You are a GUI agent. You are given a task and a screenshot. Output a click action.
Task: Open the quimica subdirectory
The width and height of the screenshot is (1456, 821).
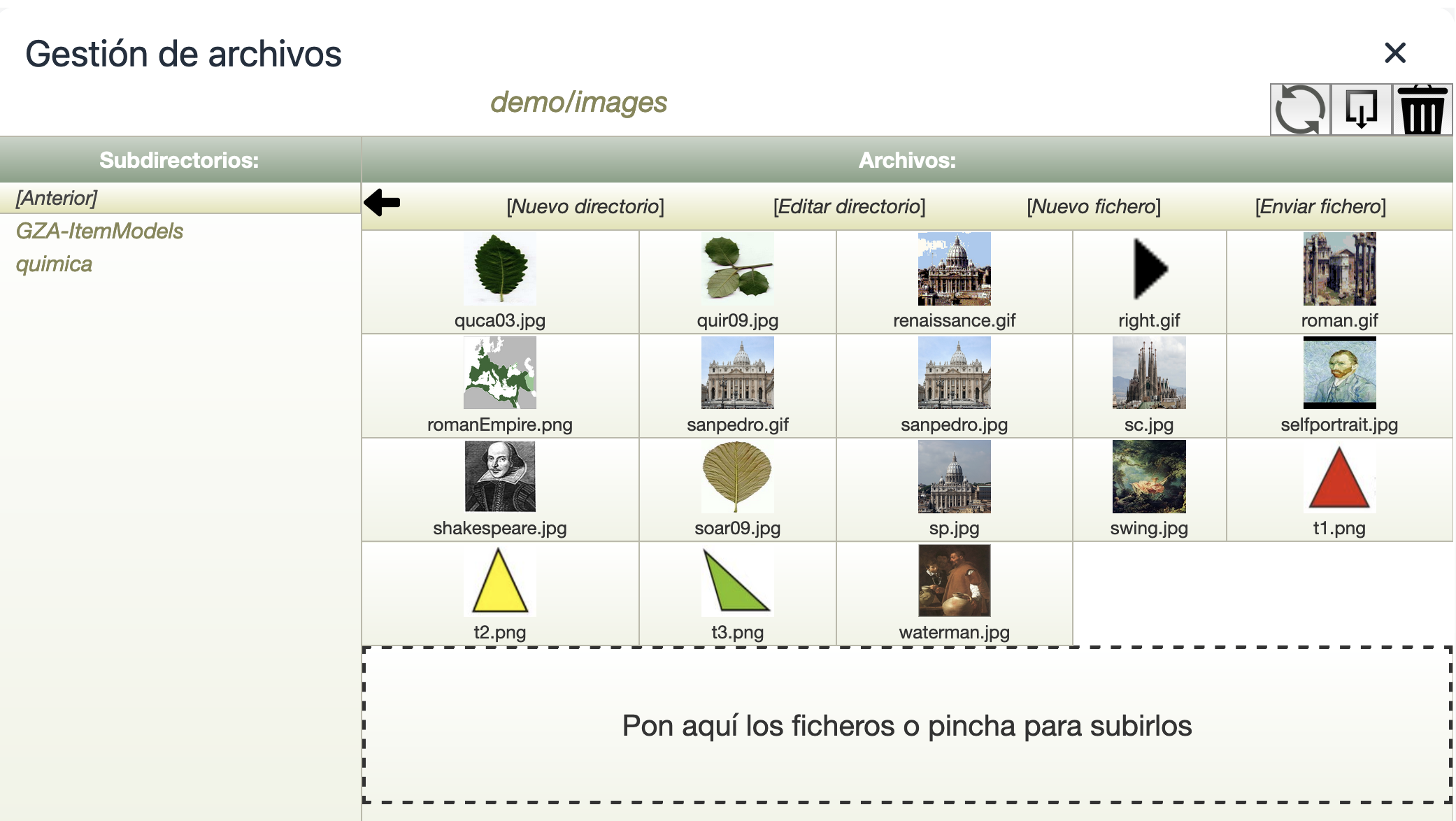point(54,264)
